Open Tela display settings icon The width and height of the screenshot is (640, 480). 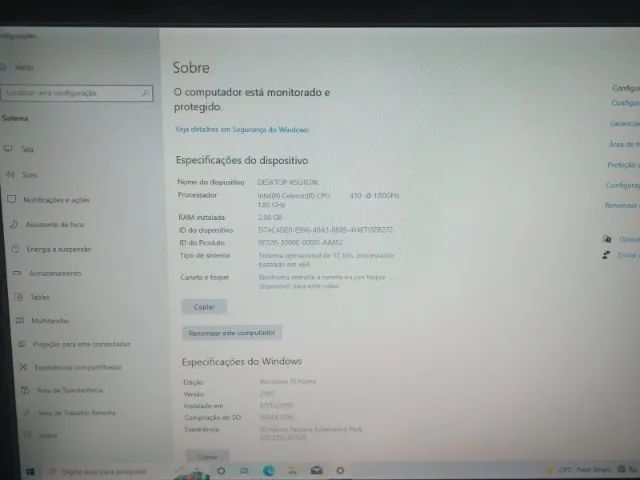(x=8, y=149)
